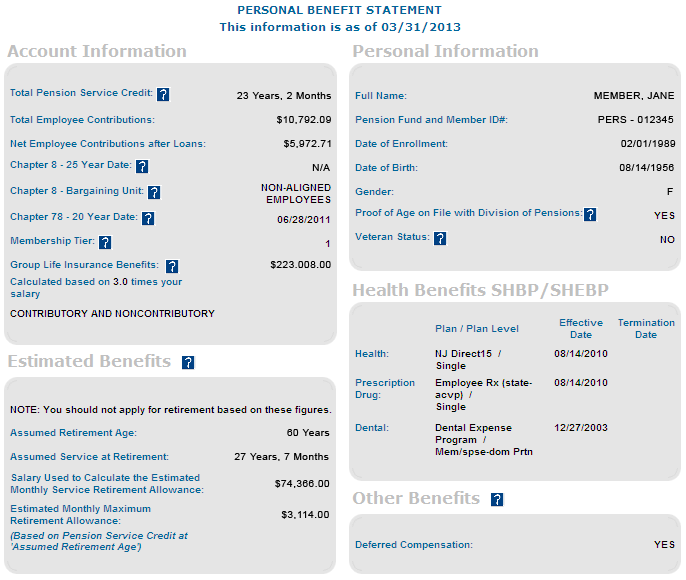
Task: Select the 60 Years assumed retirement age
Action: (308, 433)
